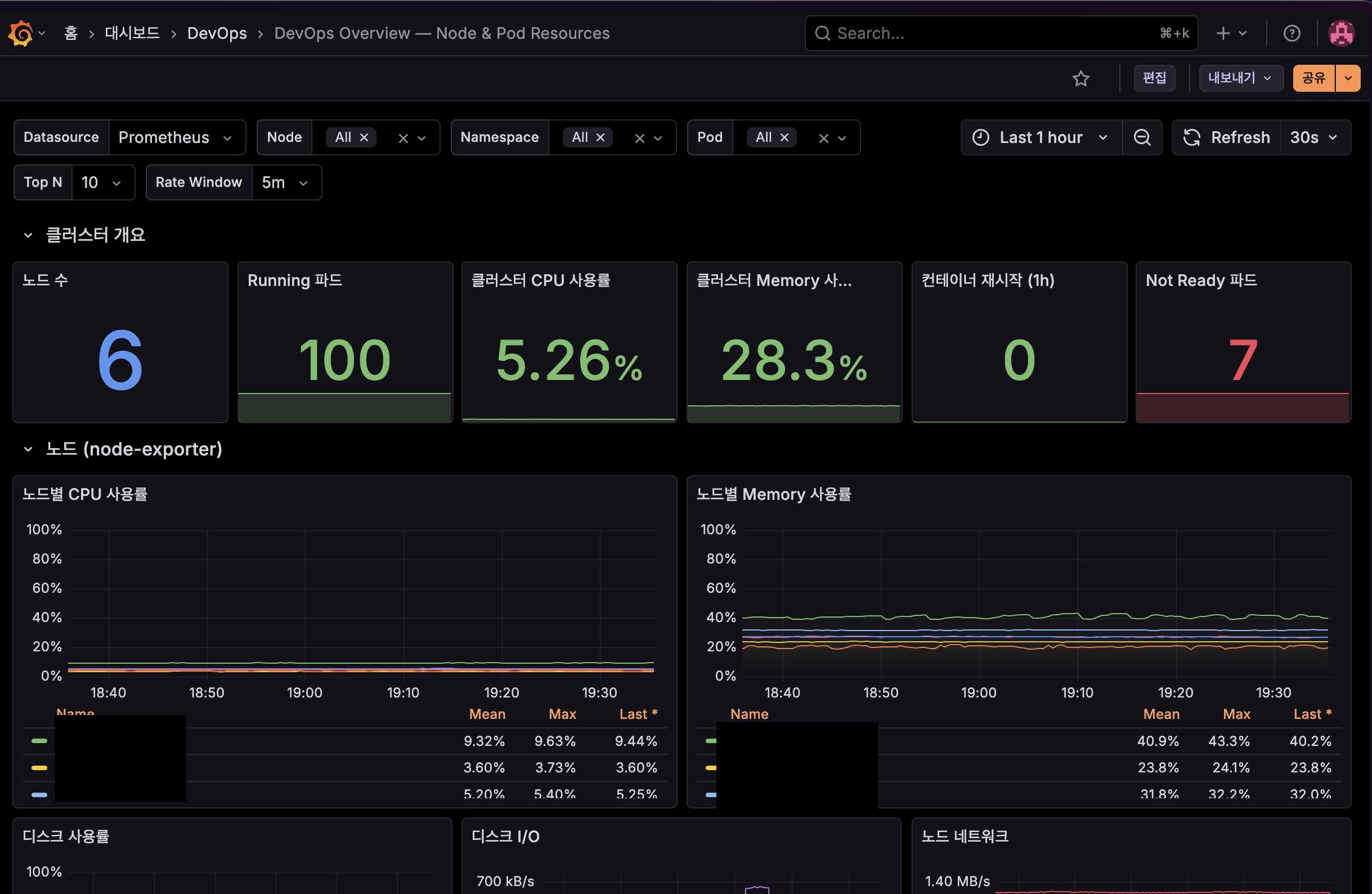Open 클러스터 Memory panel title
Screen dimensions: 1372x894
774,280
